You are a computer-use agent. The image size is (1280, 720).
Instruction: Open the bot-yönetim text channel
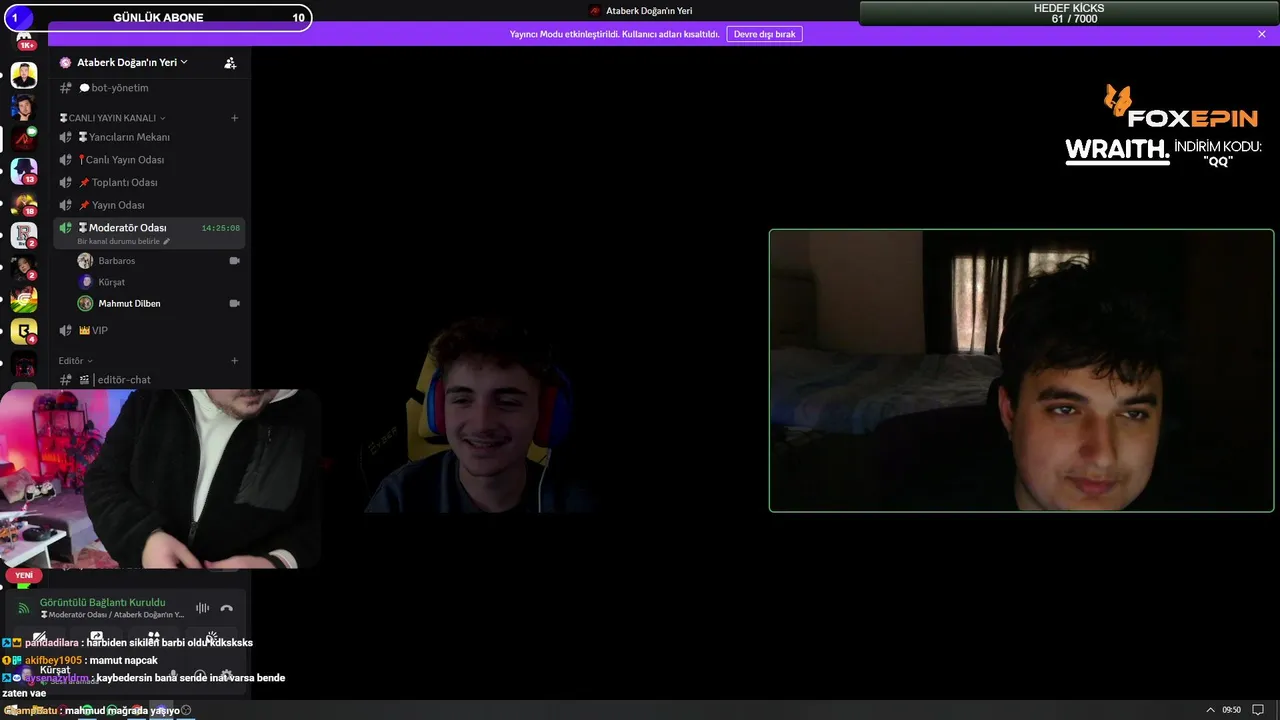(148, 88)
